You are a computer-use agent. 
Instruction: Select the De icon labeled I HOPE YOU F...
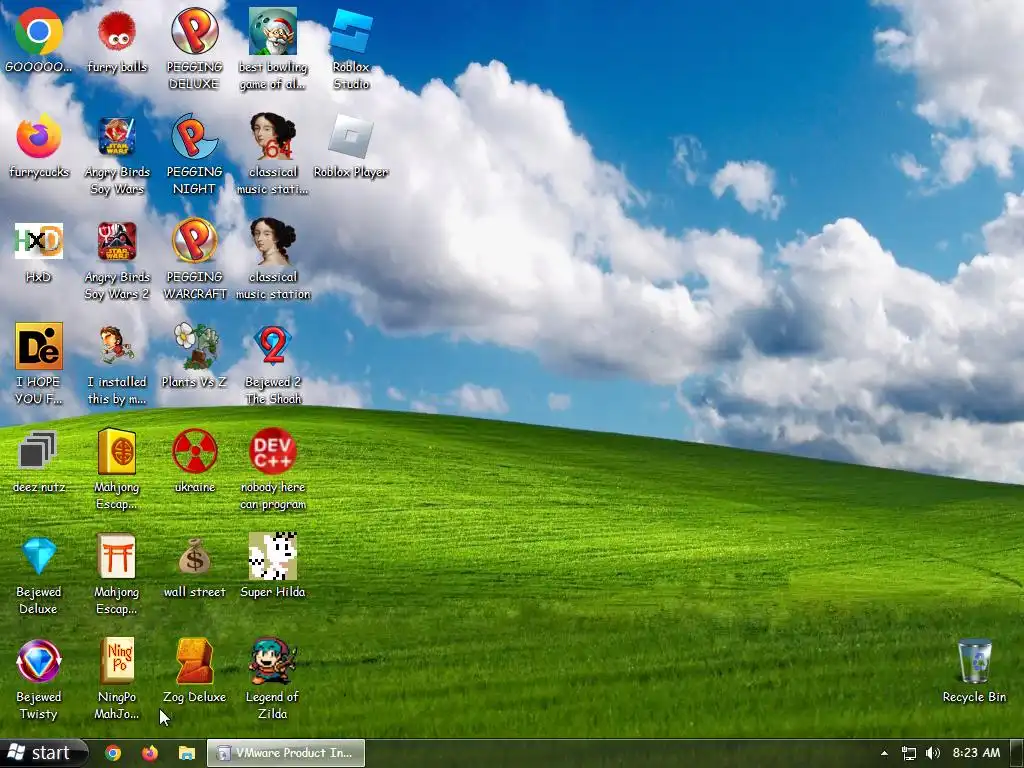point(39,346)
